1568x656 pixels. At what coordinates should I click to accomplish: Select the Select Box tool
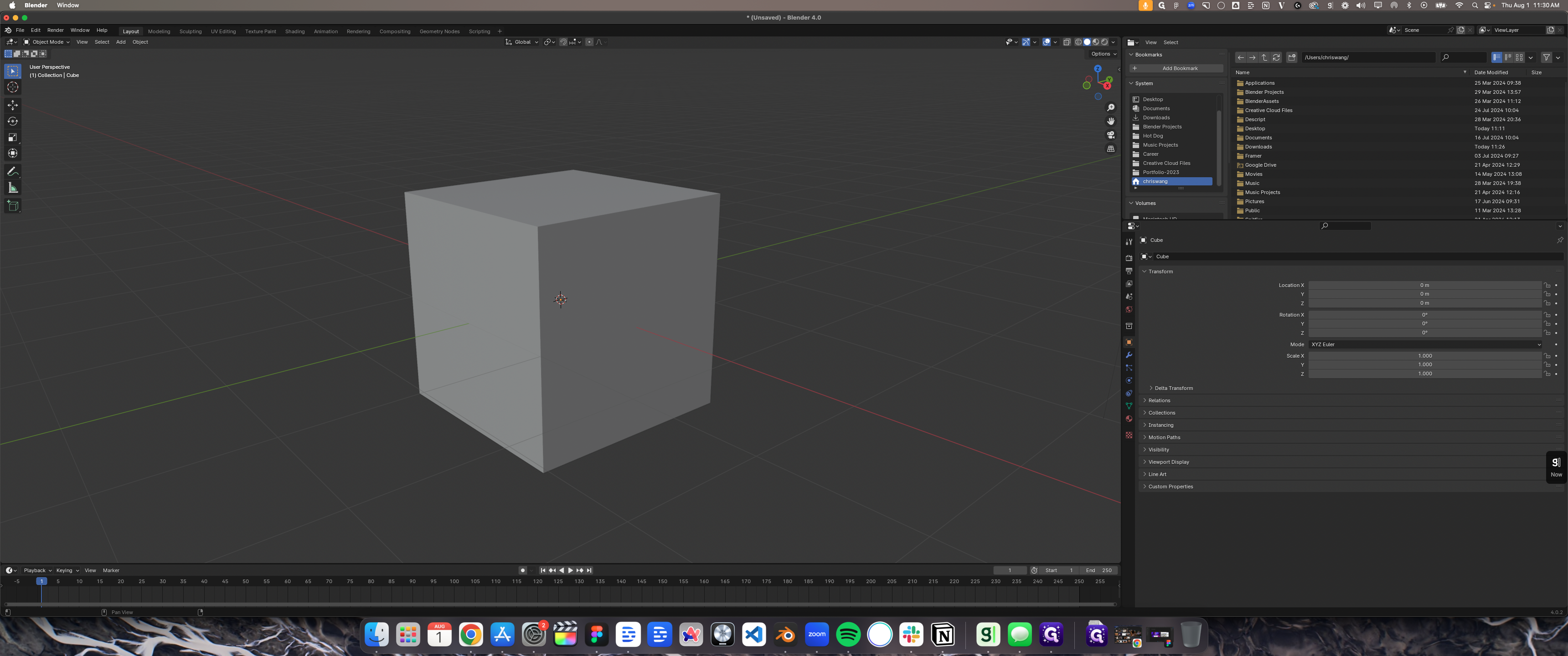pyautogui.click(x=12, y=71)
